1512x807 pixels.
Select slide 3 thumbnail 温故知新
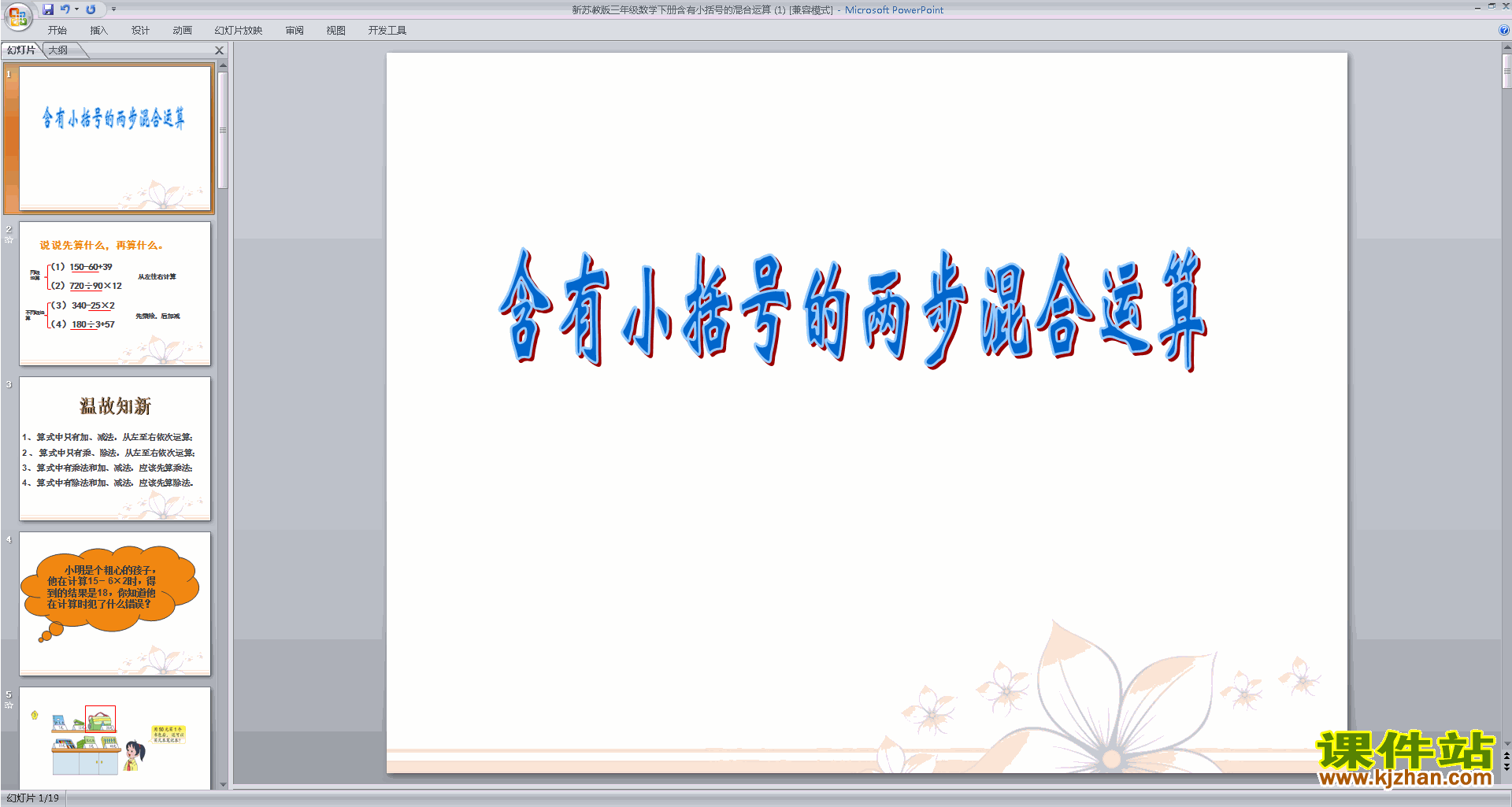[x=115, y=449]
